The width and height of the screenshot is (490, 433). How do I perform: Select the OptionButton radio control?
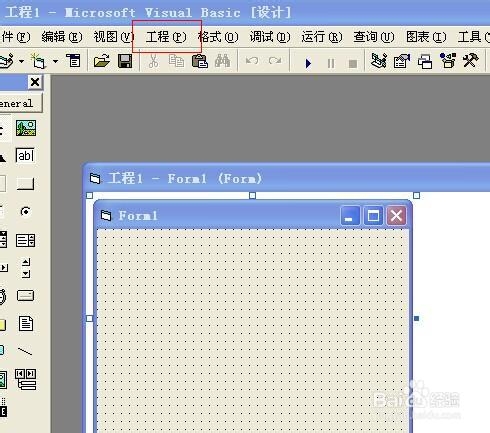click(25, 211)
